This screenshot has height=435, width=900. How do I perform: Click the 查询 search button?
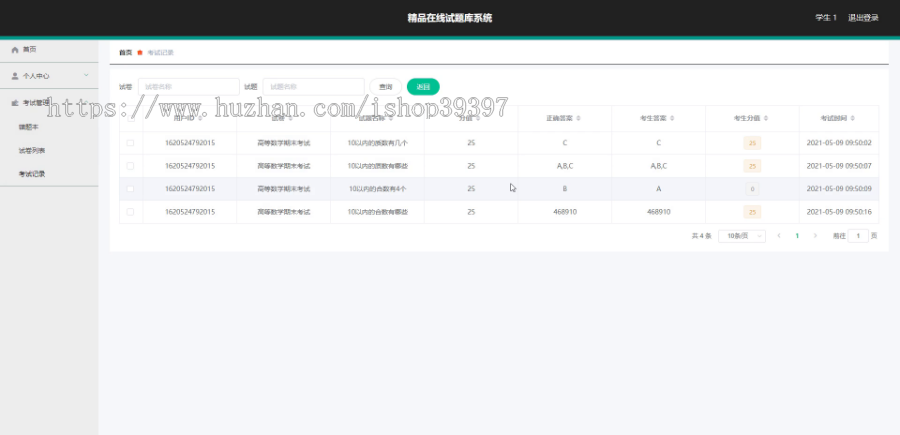click(386, 87)
